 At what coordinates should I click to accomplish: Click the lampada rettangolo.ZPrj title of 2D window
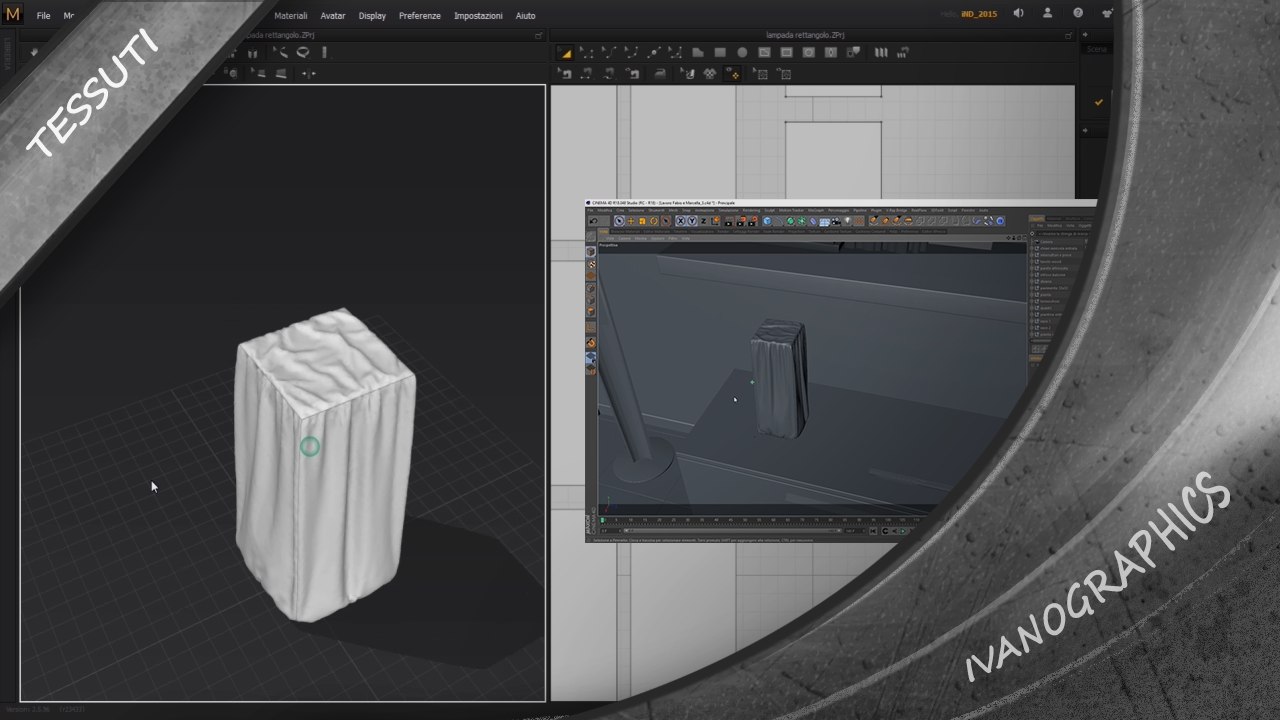pos(806,35)
